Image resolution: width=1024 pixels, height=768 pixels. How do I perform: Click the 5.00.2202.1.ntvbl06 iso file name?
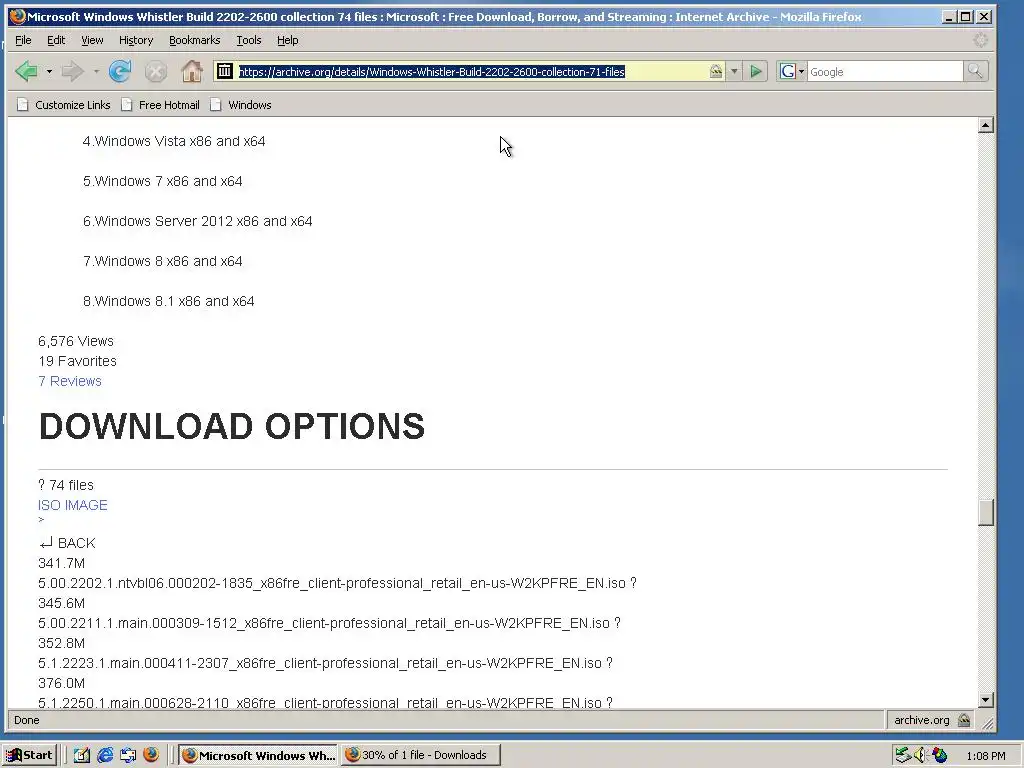click(x=332, y=583)
